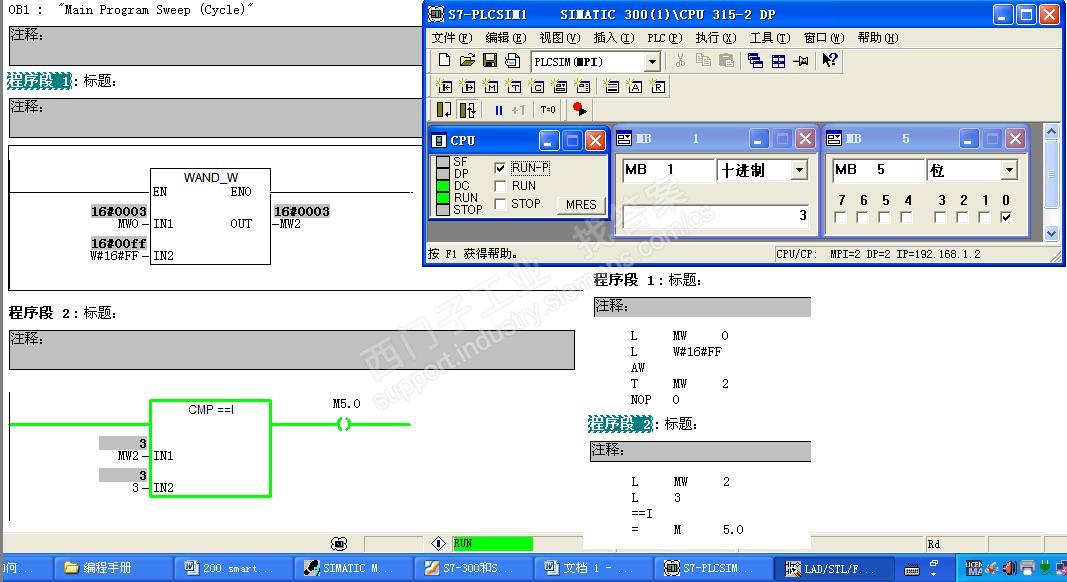Screen dimensions: 1067x582
Task: Open the 插入(I) menu
Action: [x=613, y=38]
